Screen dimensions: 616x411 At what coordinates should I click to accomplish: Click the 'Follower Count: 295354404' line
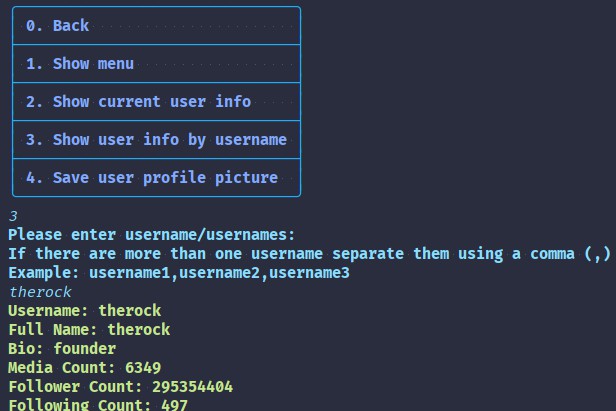pos(121,386)
